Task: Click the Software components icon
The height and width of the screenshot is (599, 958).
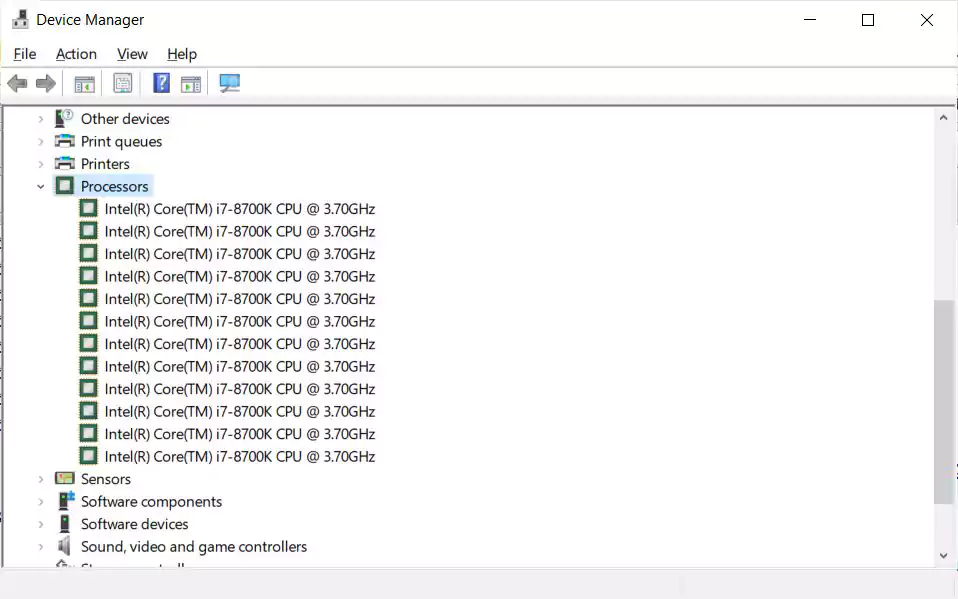Action: 65,501
